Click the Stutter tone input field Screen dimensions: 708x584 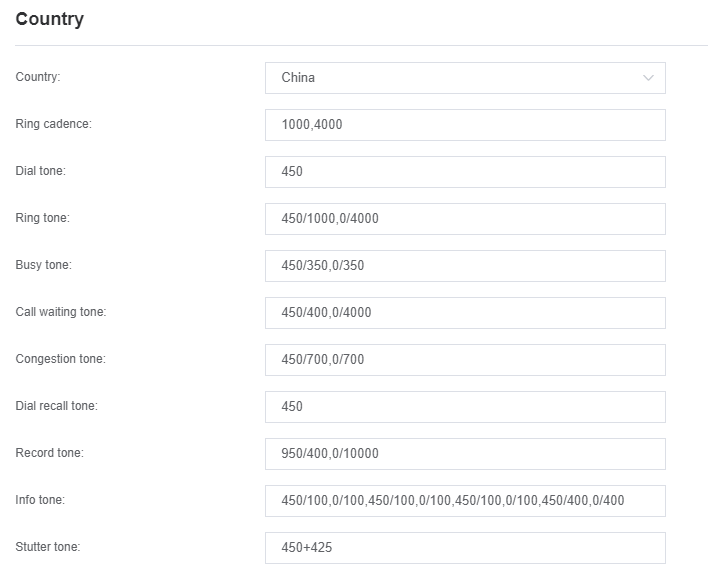click(x=465, y=547)
